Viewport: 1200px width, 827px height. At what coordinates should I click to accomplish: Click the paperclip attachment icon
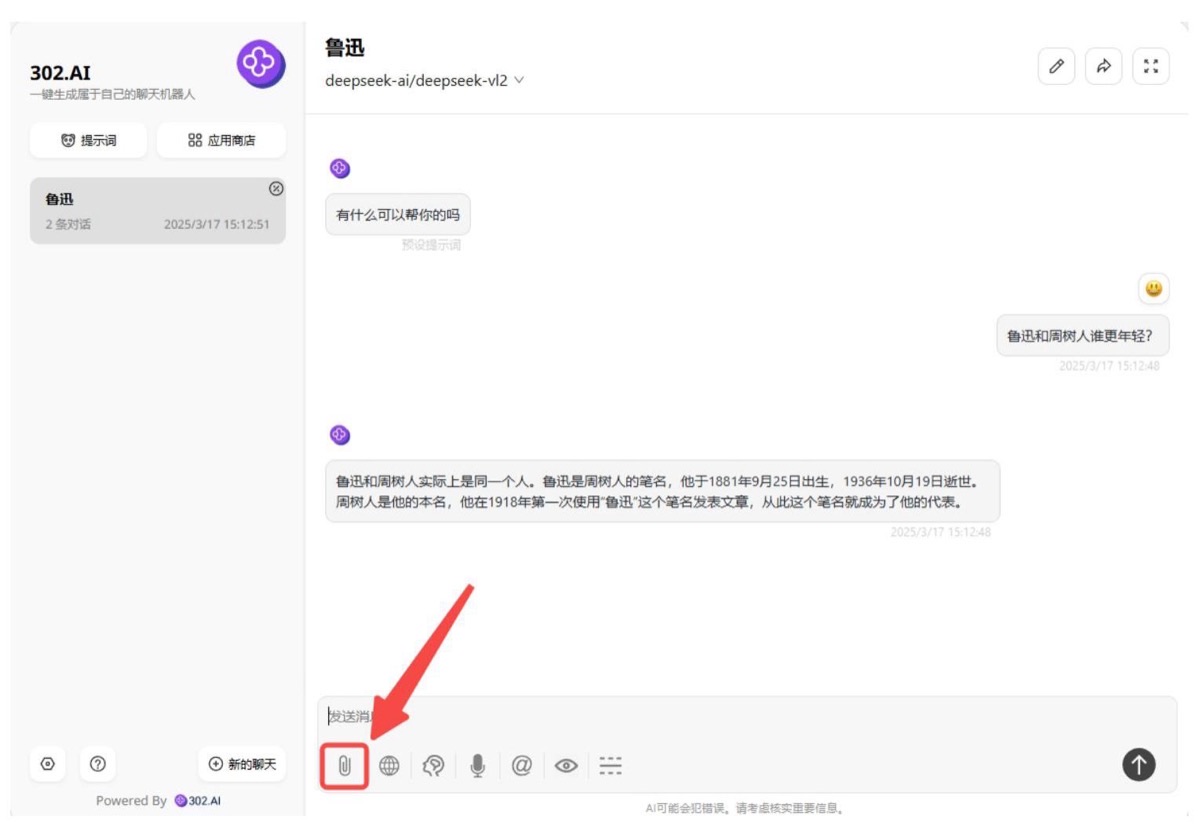[x=344, y=766]
